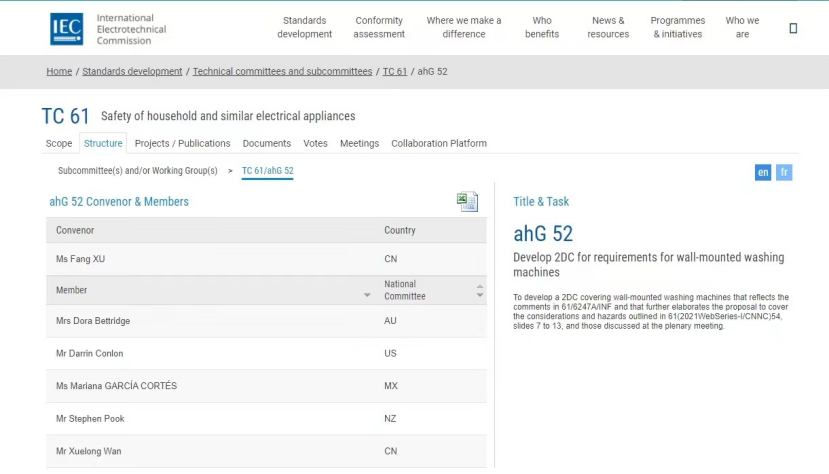829x474 pixels.
Task: Sort by Member column arrow
Action: click(x=367, y=295)
